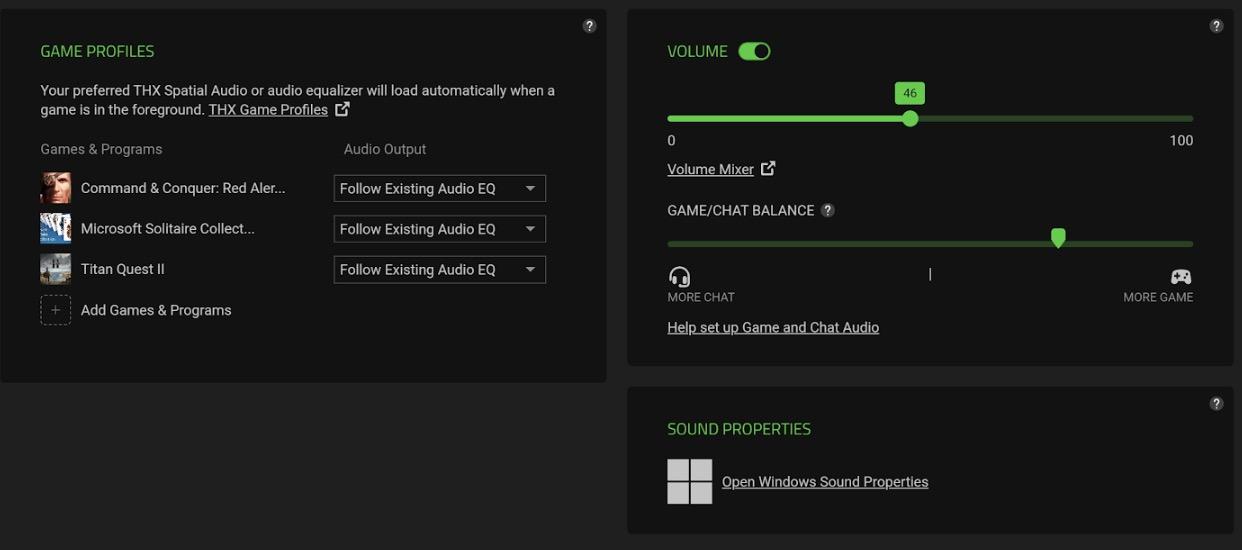This screenshot has height=550, width=1242.
Task: Open the Volume Mixer link
Action: point(711,169)
